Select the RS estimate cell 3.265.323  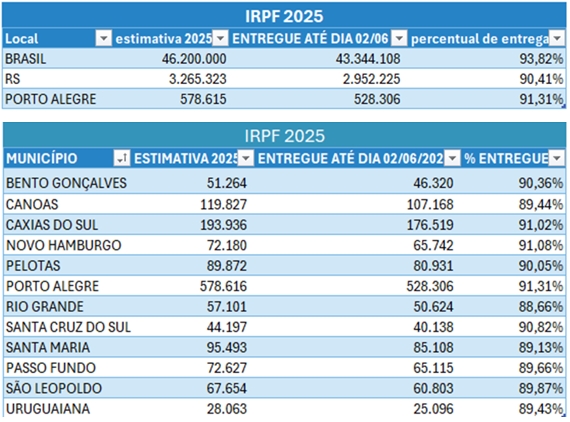pos(171,79)
